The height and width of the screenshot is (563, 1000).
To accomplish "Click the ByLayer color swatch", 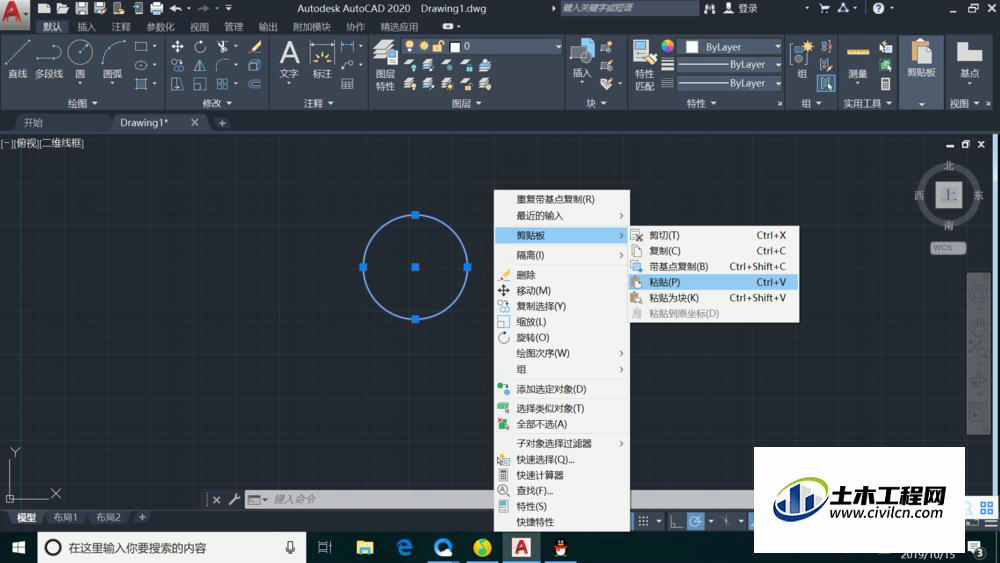I will [x=692, y=47].
